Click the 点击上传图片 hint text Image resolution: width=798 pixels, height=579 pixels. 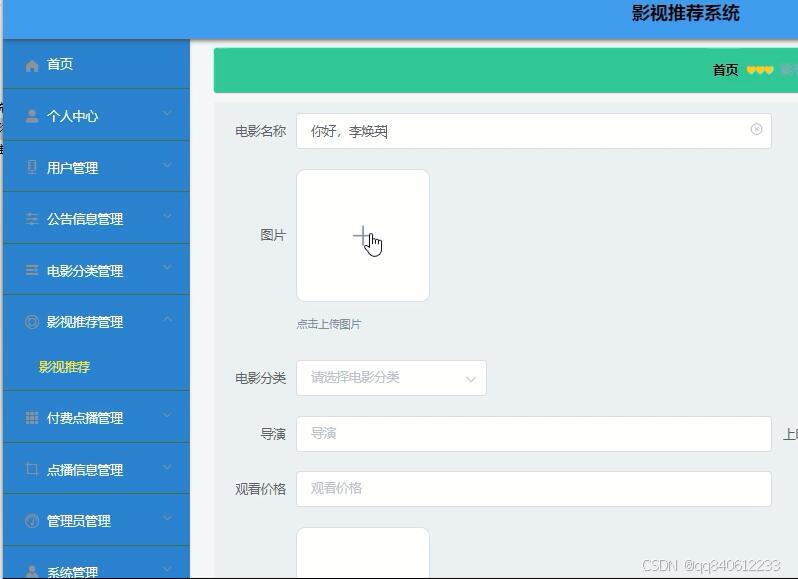tap(329, 324)
